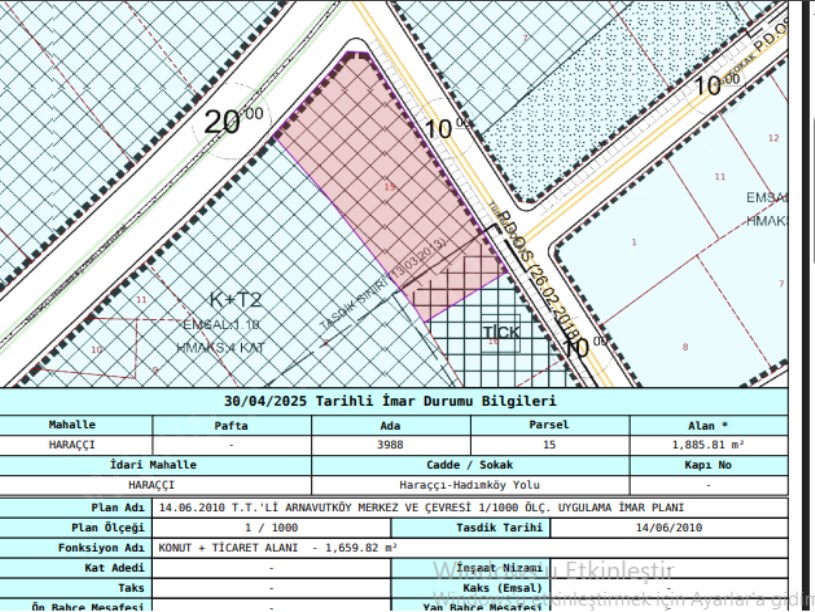
Task: Select parcel 12 on the right side
Action: click(x=773, y=138)
